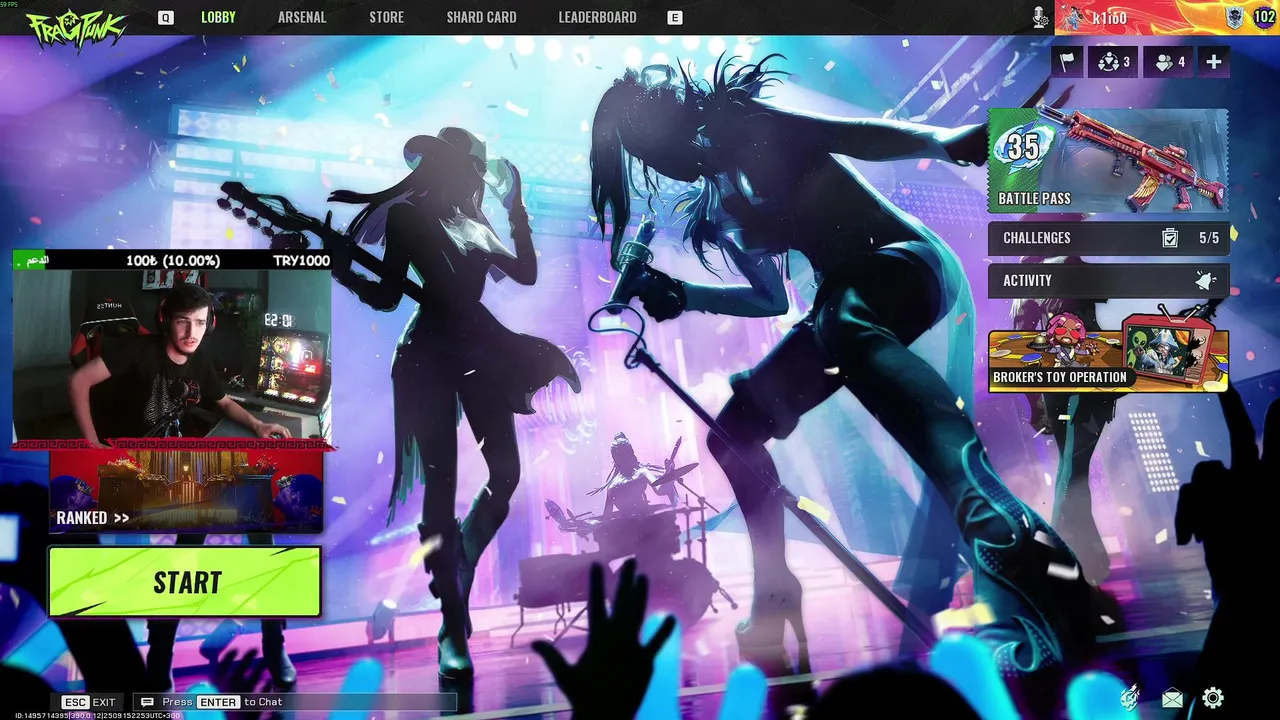
Task: Open the Store tab
Action: click(x=386, y=17)
